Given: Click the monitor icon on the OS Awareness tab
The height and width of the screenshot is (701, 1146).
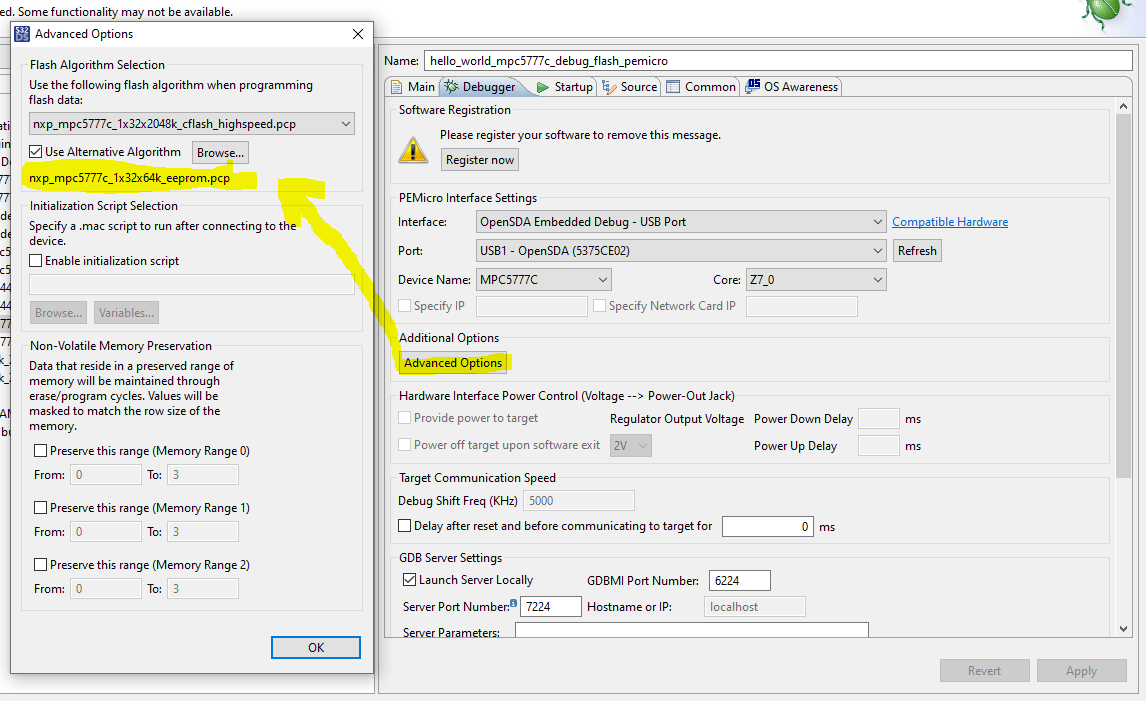Looking at the screenshot, I should click(754, 87).
